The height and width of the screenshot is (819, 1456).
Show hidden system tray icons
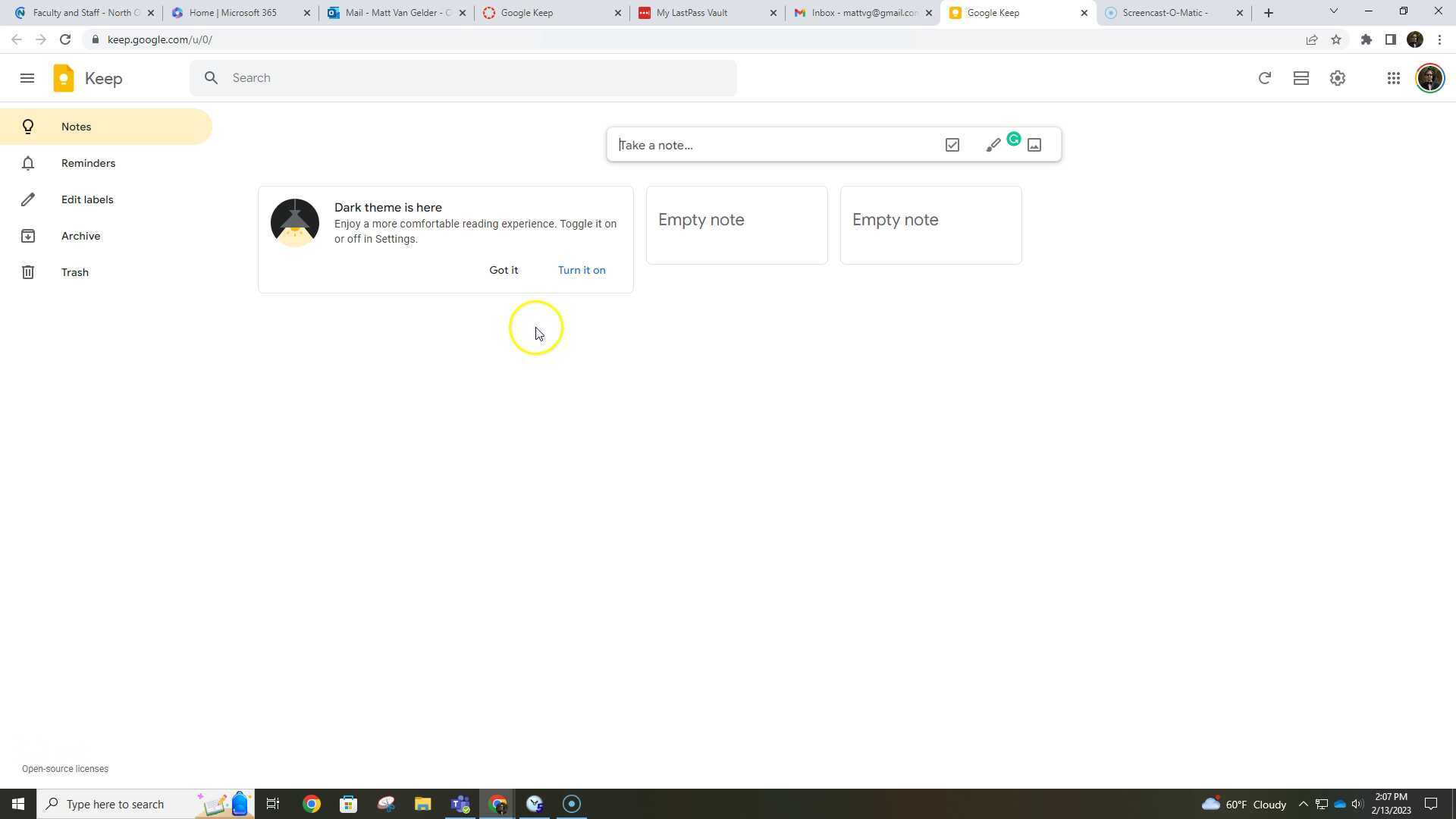1303,804
